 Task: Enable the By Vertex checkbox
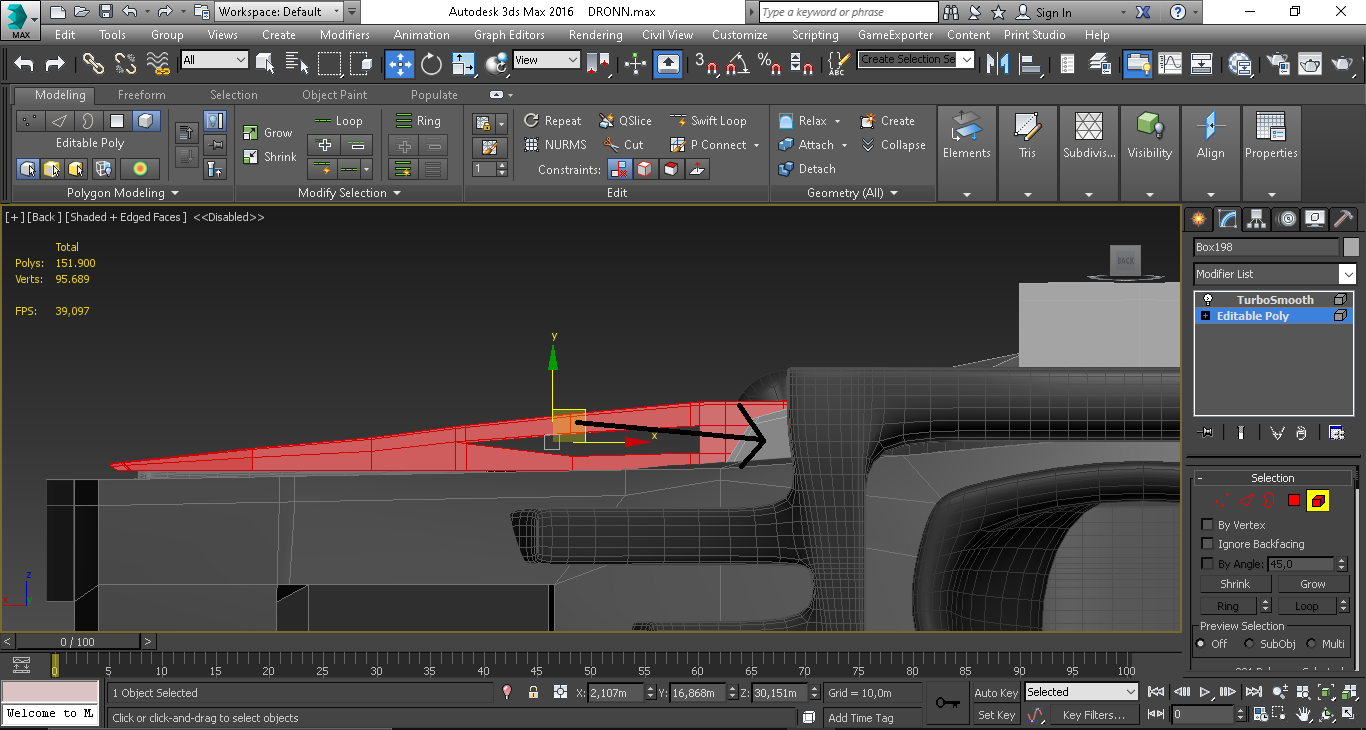tap(1207, 525)
